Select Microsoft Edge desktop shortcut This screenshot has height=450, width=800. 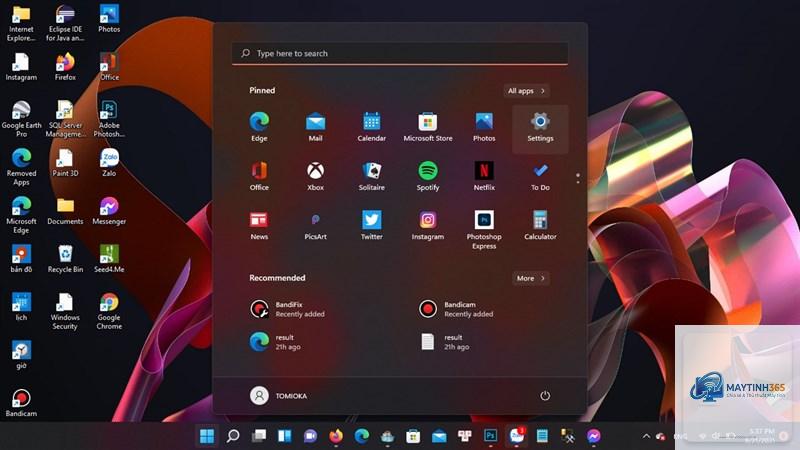[x=21, y=215]
